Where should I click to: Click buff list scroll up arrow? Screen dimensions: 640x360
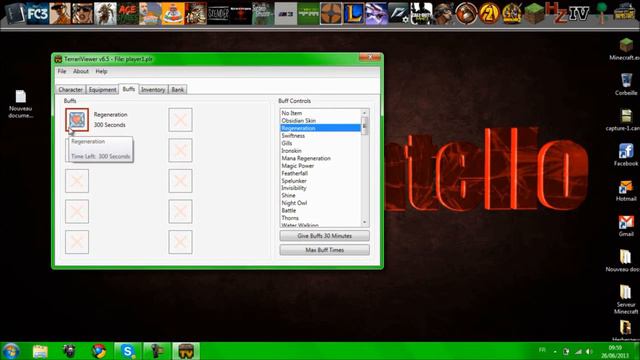(x=365, y=113)
